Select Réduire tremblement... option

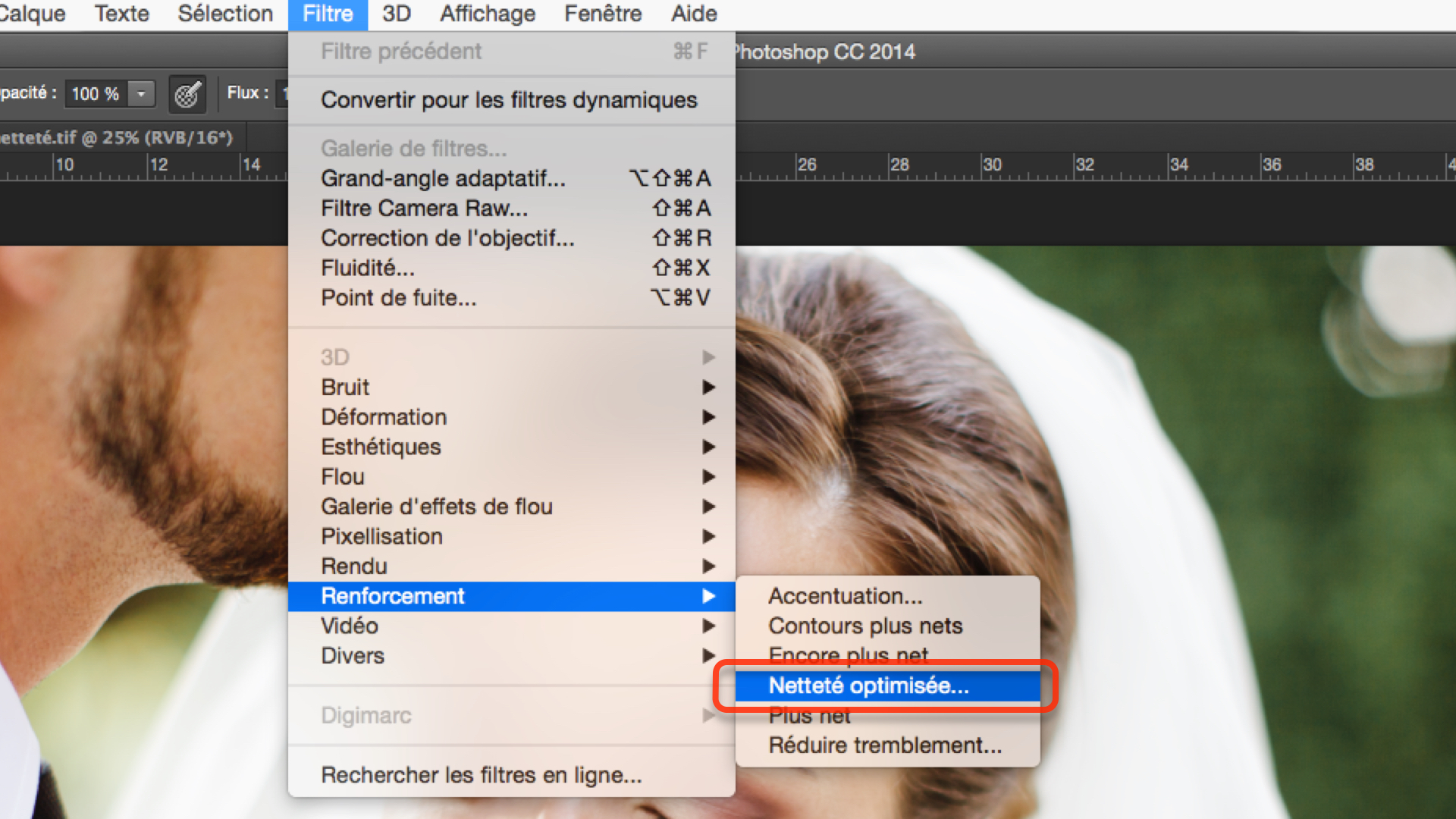click(x=884, y=745)
